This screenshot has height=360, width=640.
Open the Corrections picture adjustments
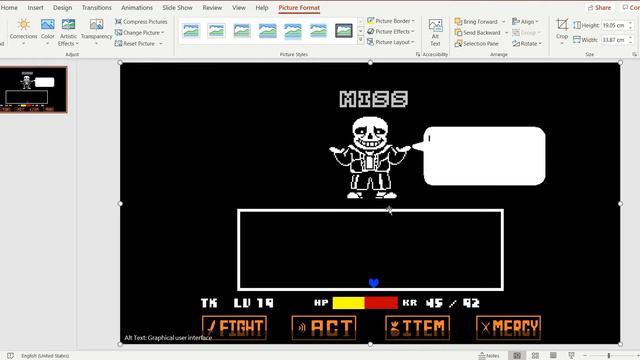pos(23,32)
